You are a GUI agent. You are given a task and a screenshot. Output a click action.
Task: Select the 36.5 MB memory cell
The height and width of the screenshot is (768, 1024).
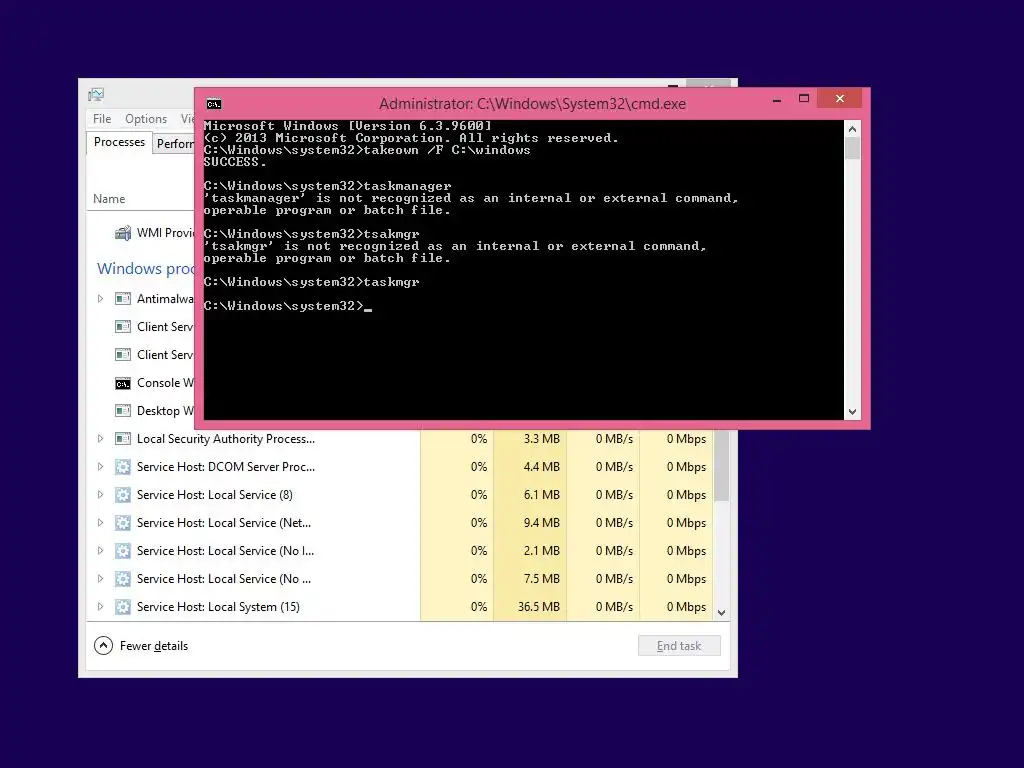point(530,607)
